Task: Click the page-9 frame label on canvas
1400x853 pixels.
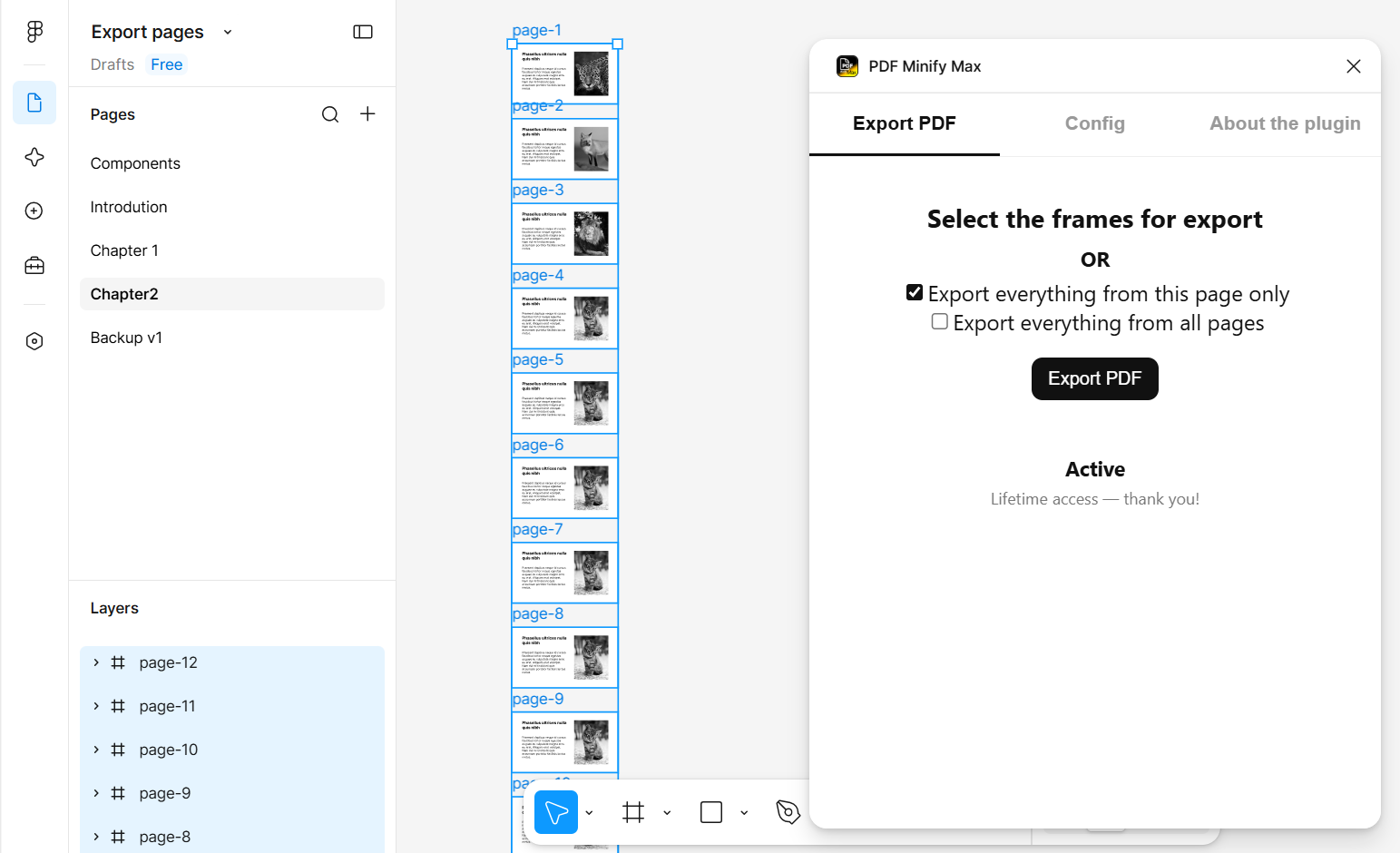Action: click(x=538, y=699)
